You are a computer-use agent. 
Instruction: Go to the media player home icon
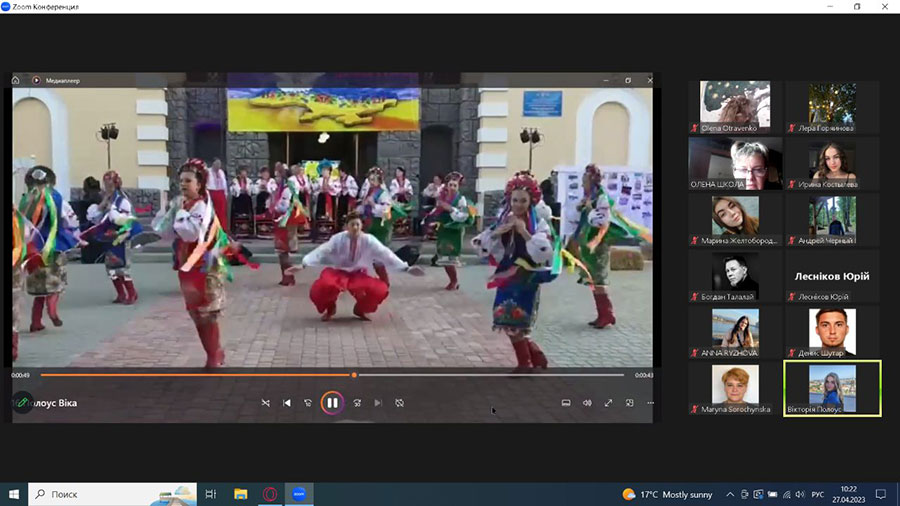[x=16, y=80]
